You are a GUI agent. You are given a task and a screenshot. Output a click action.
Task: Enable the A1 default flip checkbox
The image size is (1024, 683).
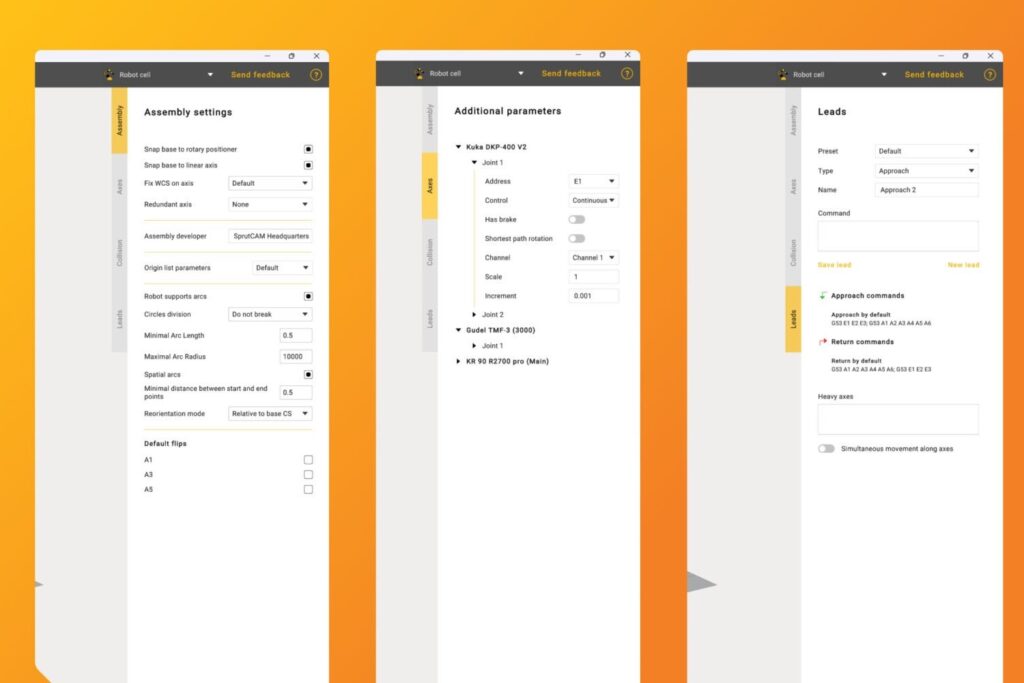[308, 460]
